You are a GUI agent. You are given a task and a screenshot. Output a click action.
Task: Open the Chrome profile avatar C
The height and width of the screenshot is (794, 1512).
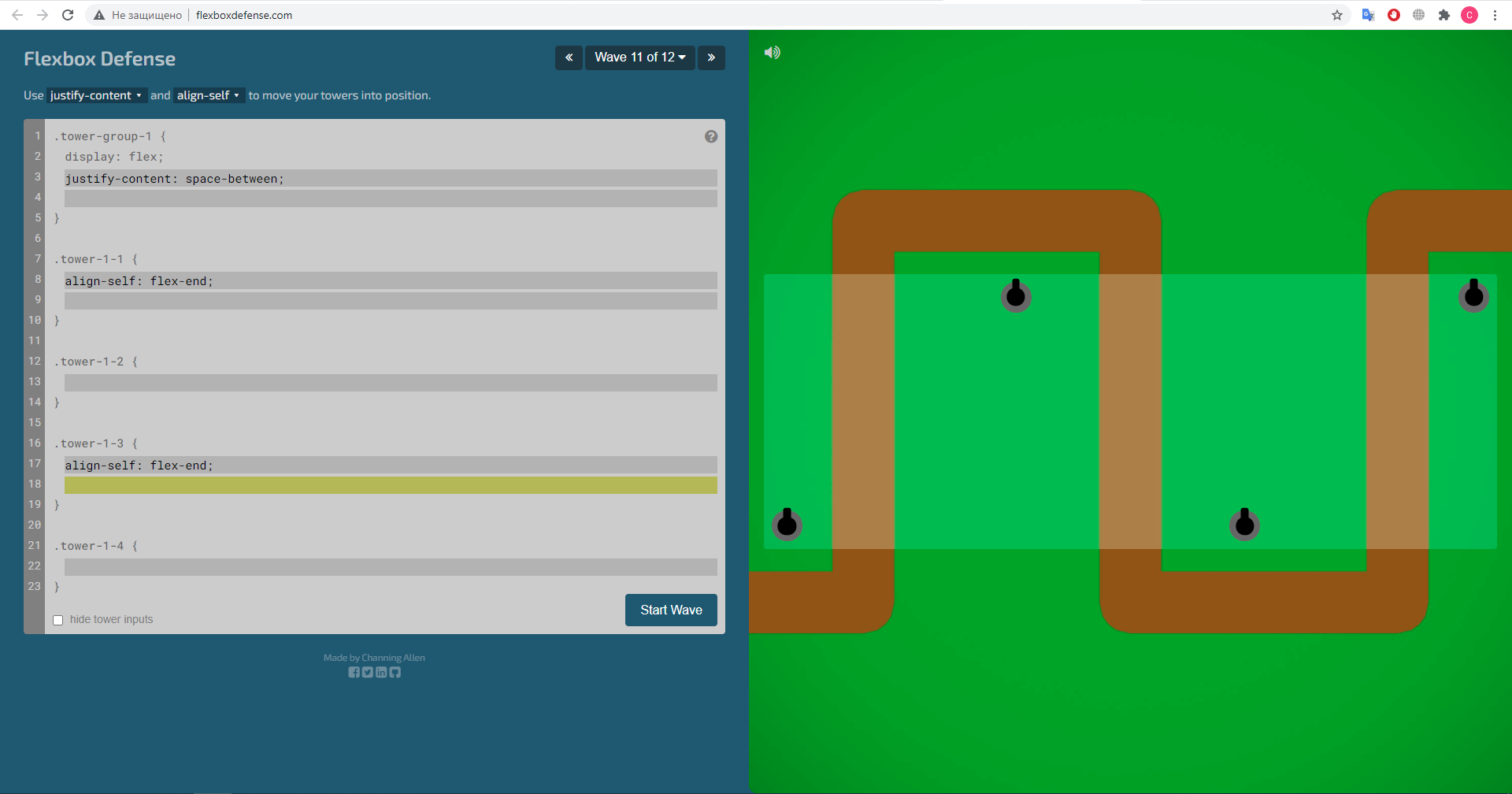pos(1469,15)
